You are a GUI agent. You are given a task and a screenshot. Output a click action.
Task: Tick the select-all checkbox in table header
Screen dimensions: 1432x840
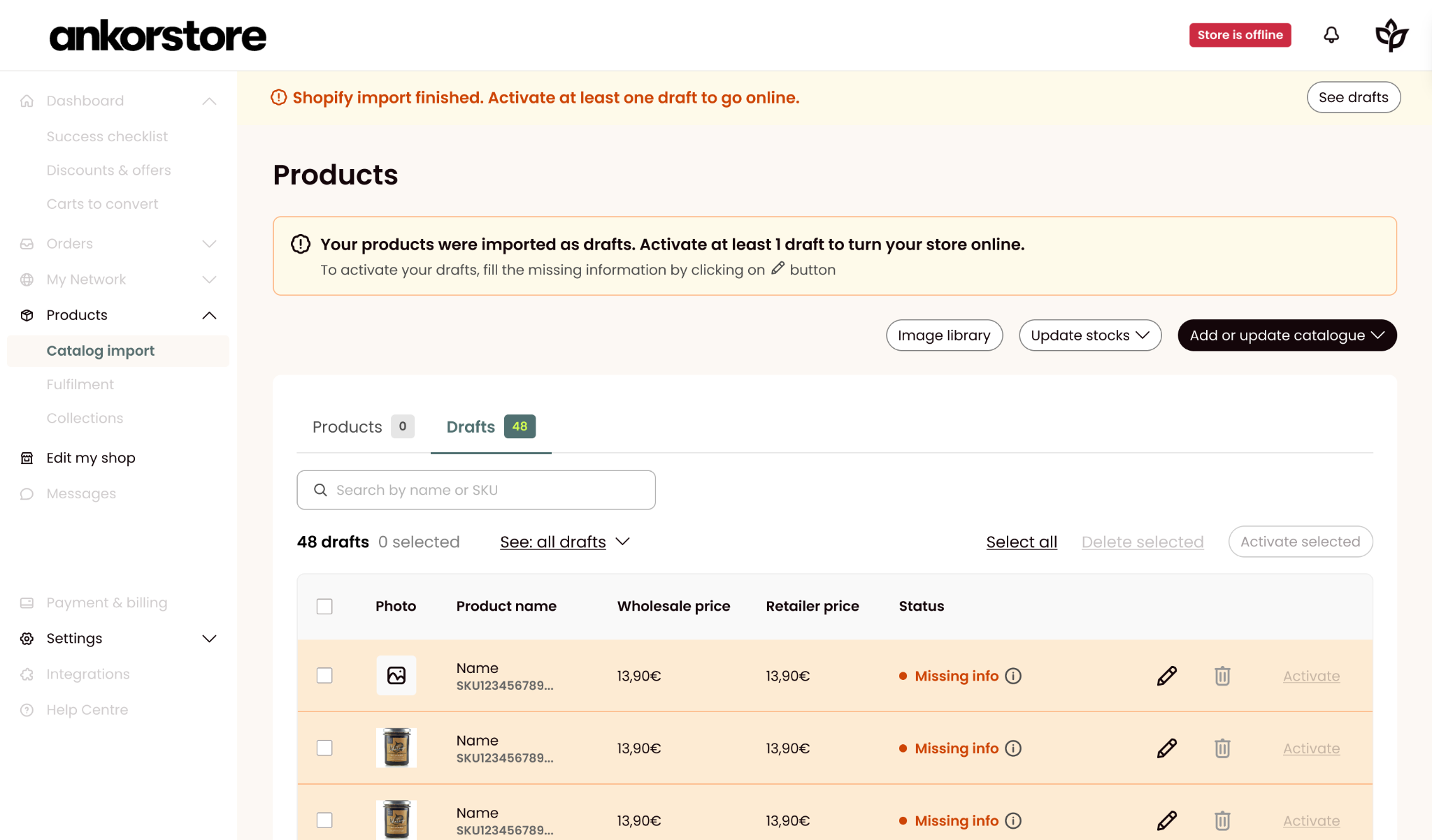pos(324,606)
